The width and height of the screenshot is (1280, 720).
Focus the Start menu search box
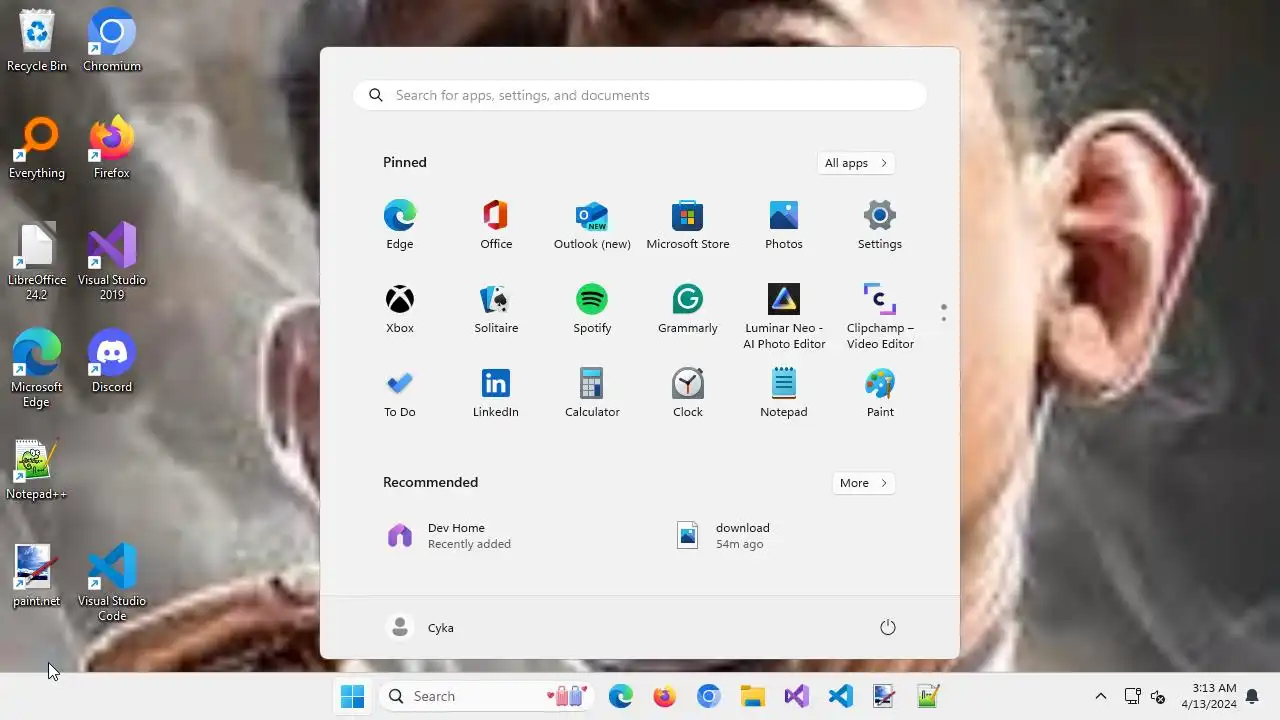pyautogui.click(x=640, y=95)
